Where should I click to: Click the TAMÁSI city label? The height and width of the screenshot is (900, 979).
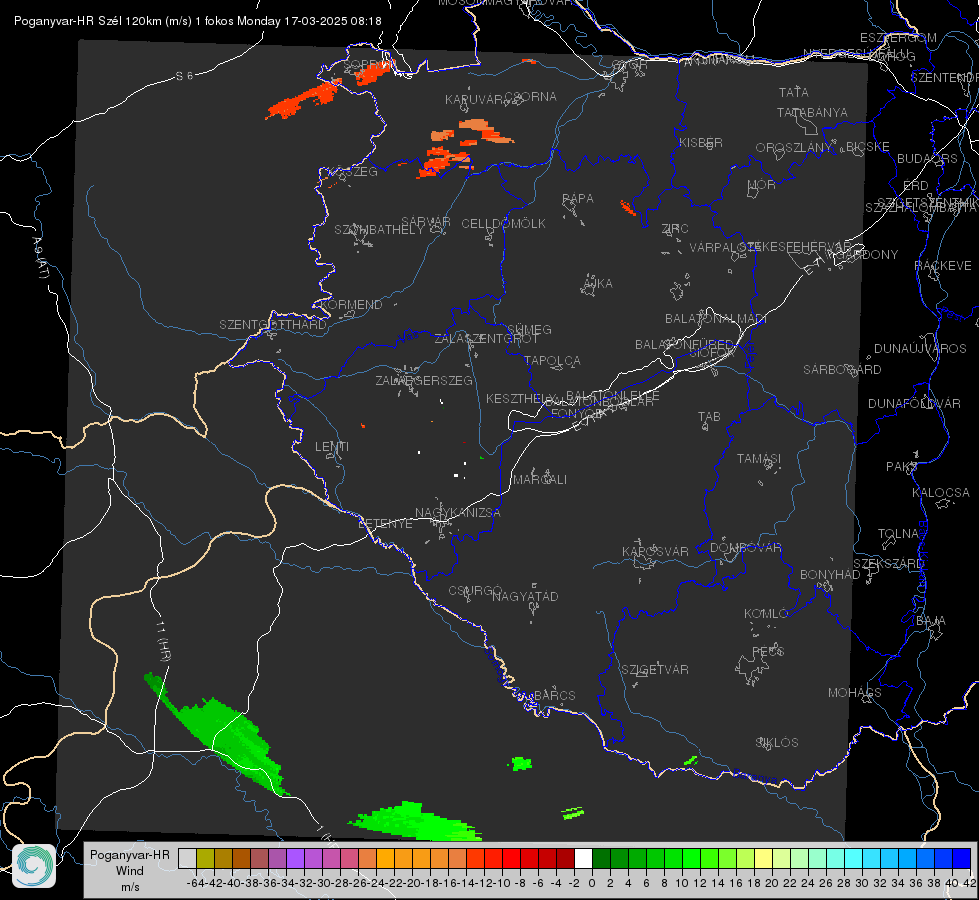(759, 459)
